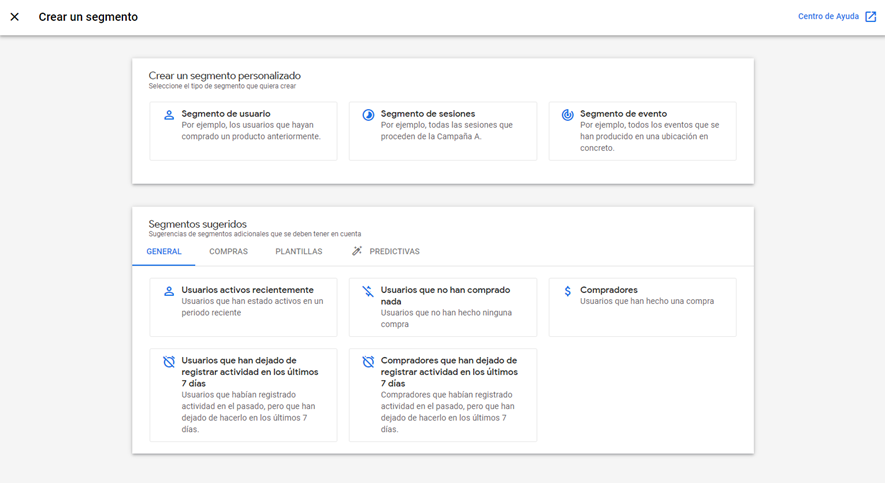The height and width of the screenshot is (483, 885).
Task: Choose the Segmento de sesiones card title
Action: (428, 113)
